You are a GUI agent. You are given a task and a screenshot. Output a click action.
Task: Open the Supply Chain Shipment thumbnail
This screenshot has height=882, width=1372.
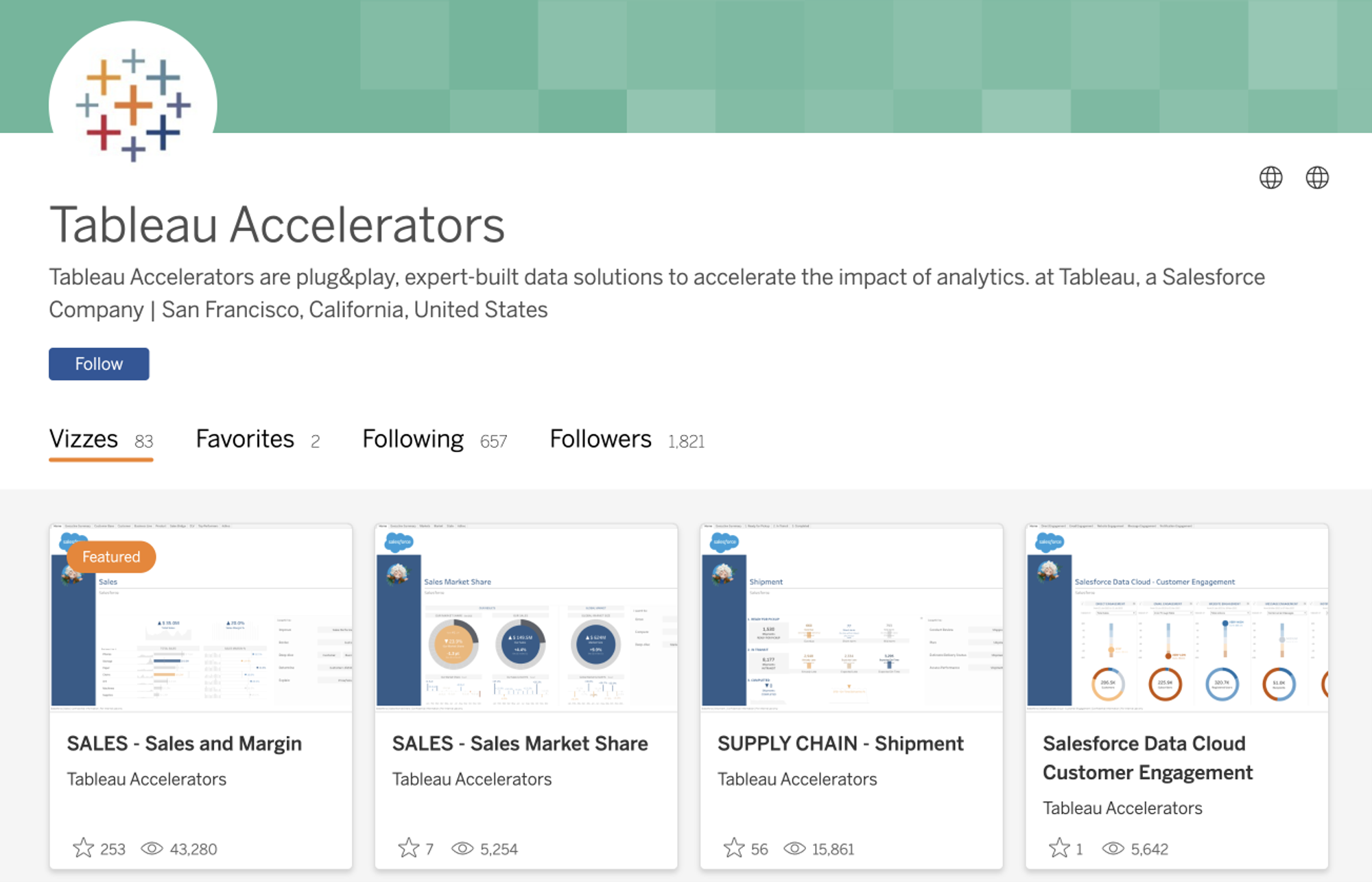coord(851,617)
